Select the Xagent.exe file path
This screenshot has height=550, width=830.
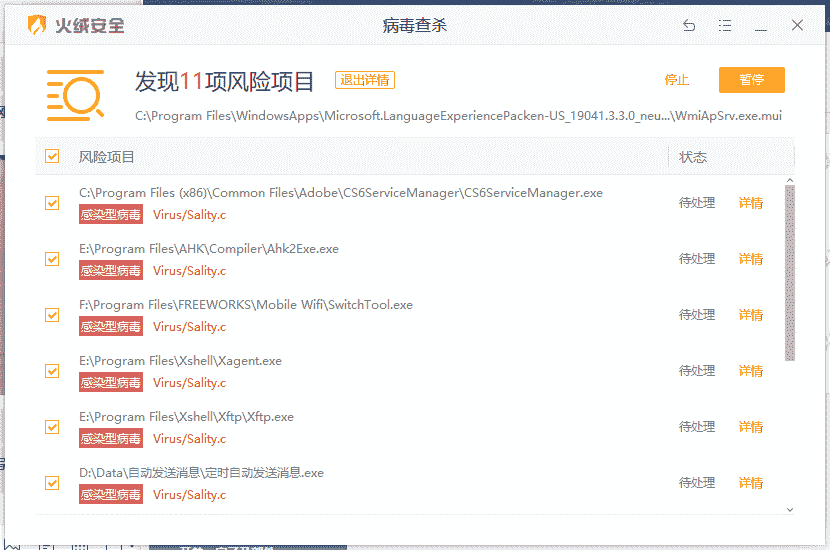coord(181,361)
